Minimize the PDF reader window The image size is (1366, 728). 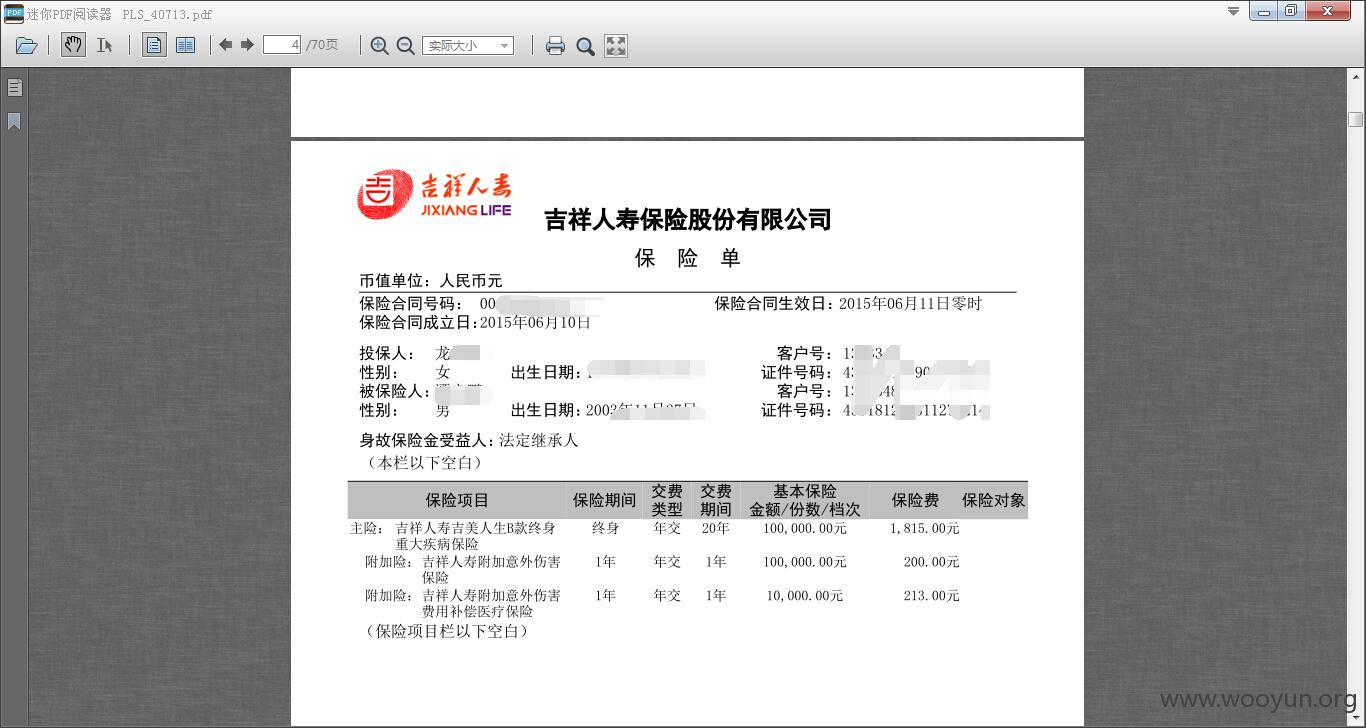pyautogui.click(x=1264, y=11)
